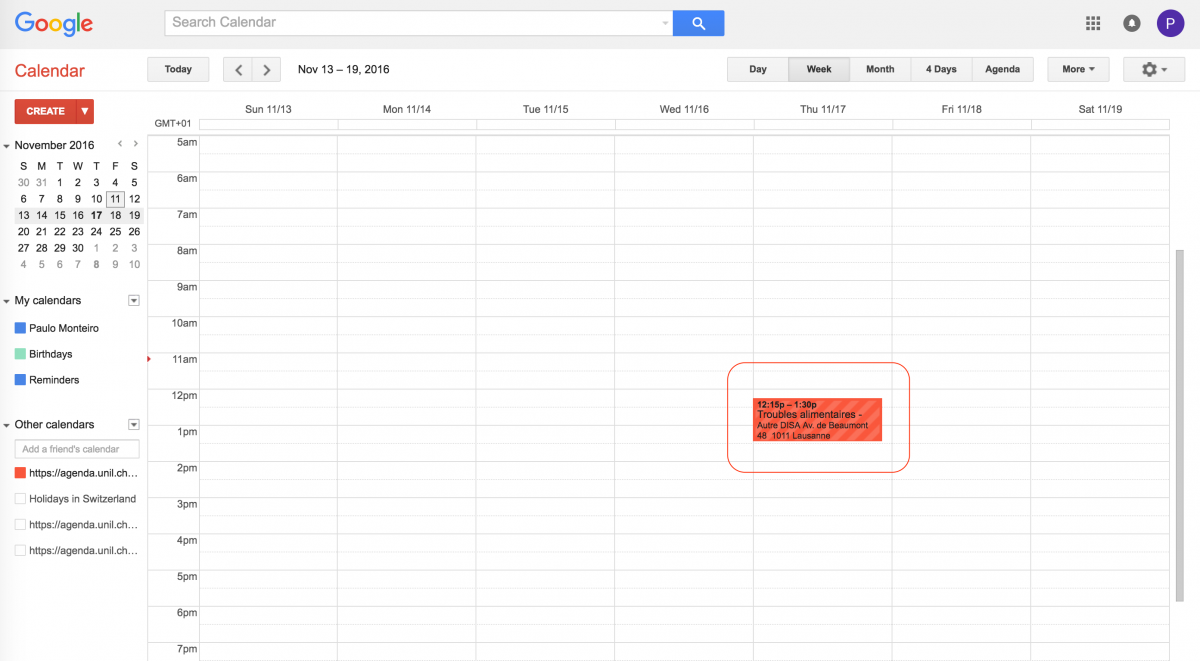Click the red agenda.unil.ch calendar color square

20,472
